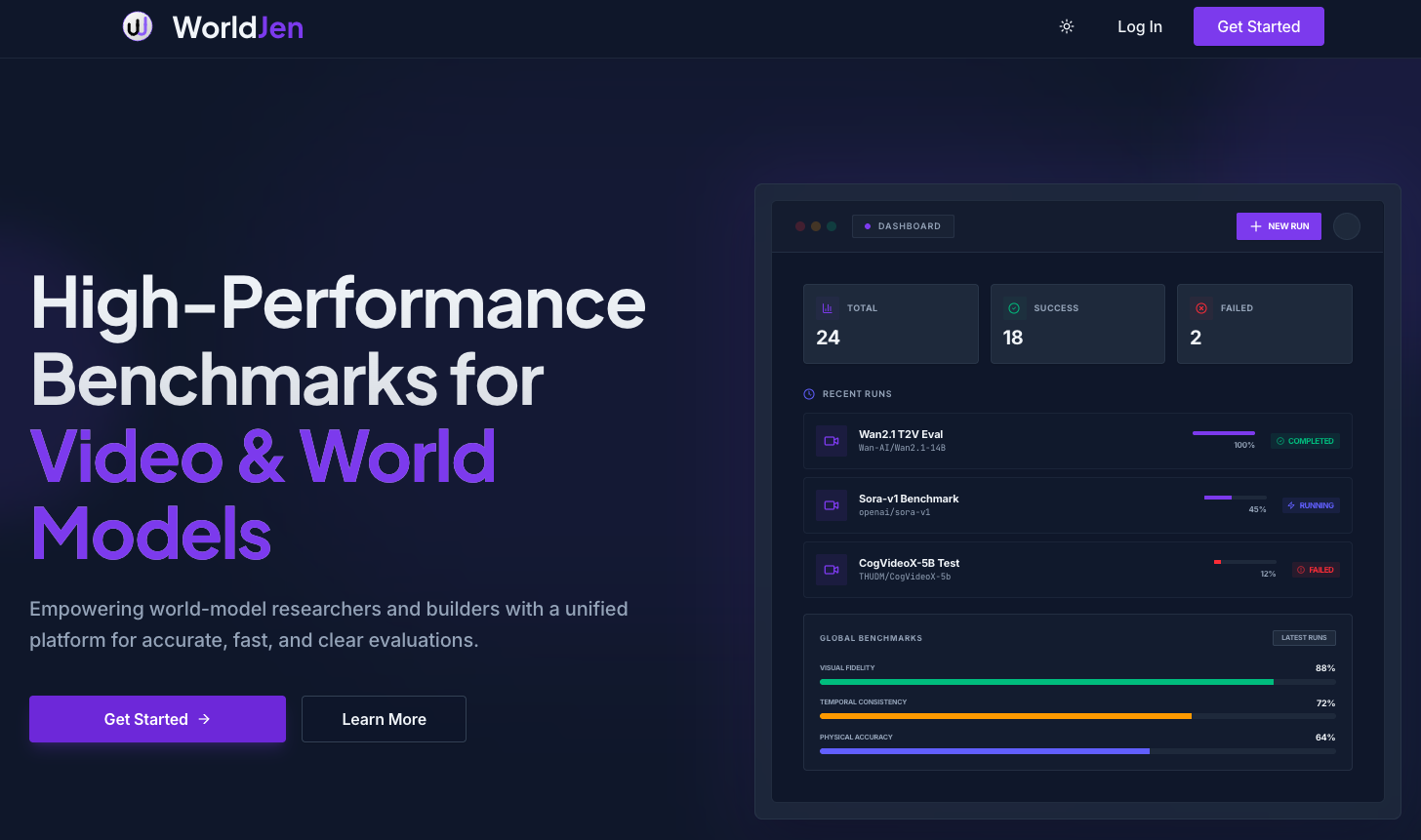The width and height of the screenshot is (1421, 840).
Task: Open the DASHBOARD tab
Action: coord(903,225)
